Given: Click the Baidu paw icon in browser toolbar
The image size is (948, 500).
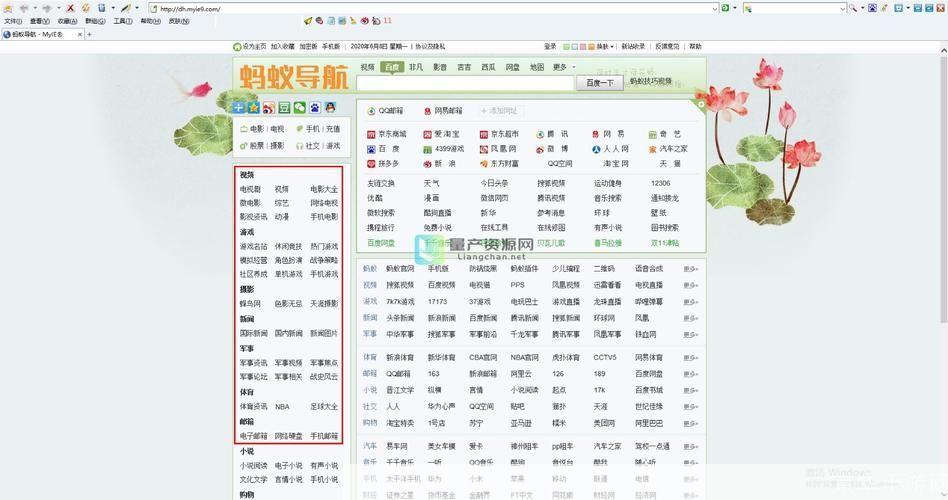Looking at the screenshot, I should point(872,8).
